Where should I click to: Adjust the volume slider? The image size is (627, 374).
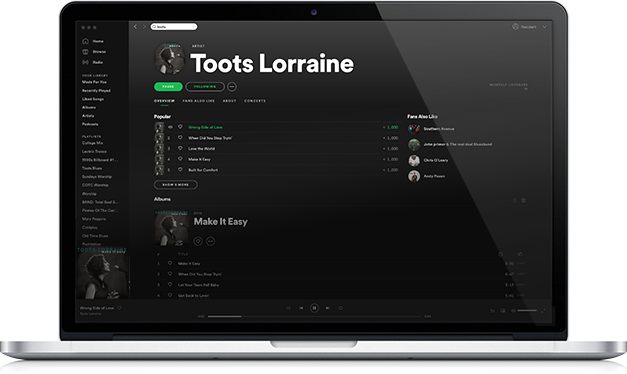pyautogui.click(x=527, y=310)
